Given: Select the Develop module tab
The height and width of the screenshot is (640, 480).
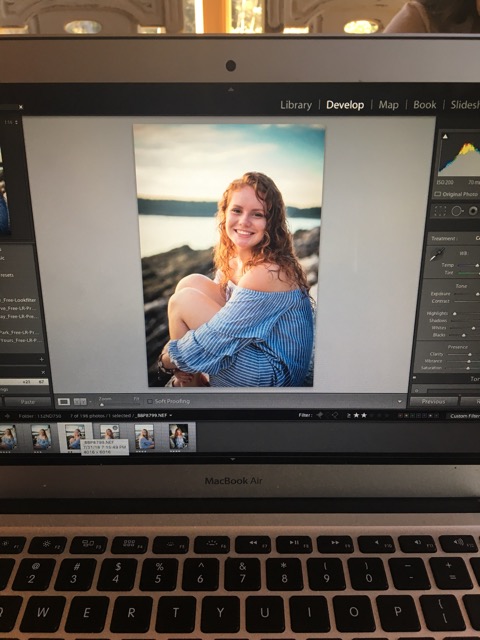Looking at the screenshot, I should [x=345, y=105].
